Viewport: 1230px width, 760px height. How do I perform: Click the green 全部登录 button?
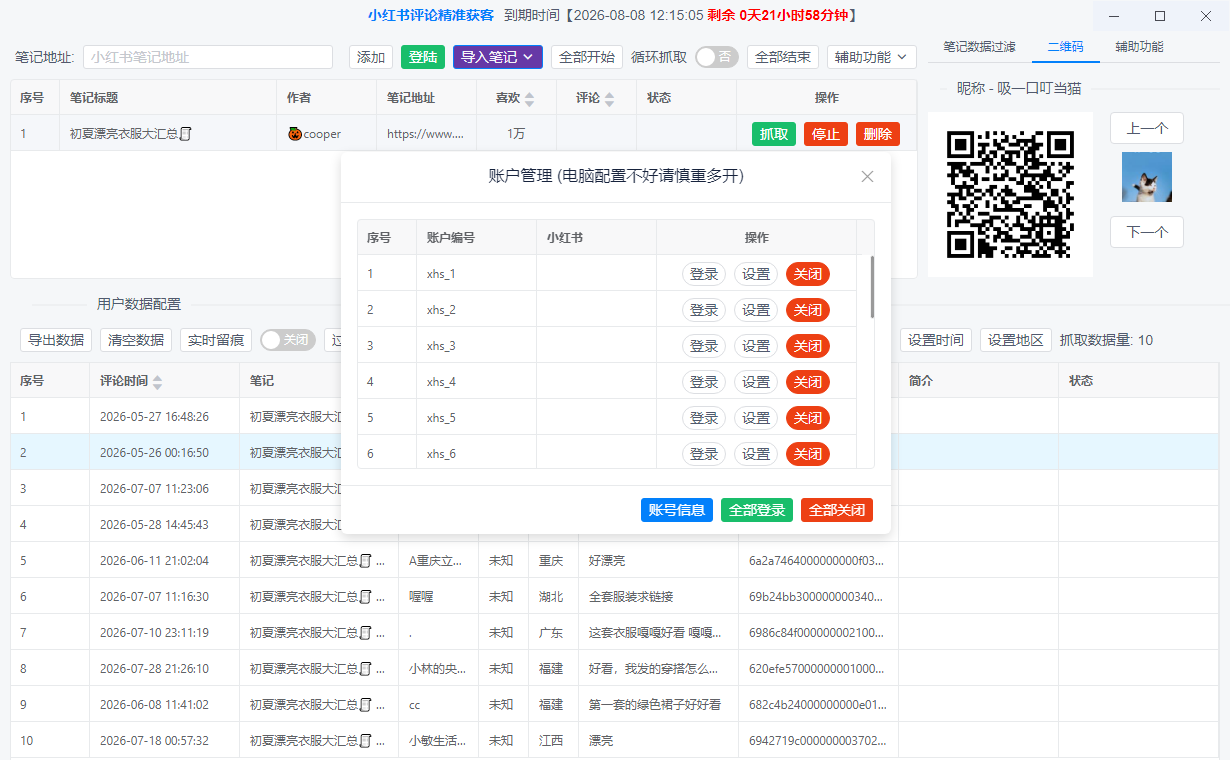click(x=757, y=510)
